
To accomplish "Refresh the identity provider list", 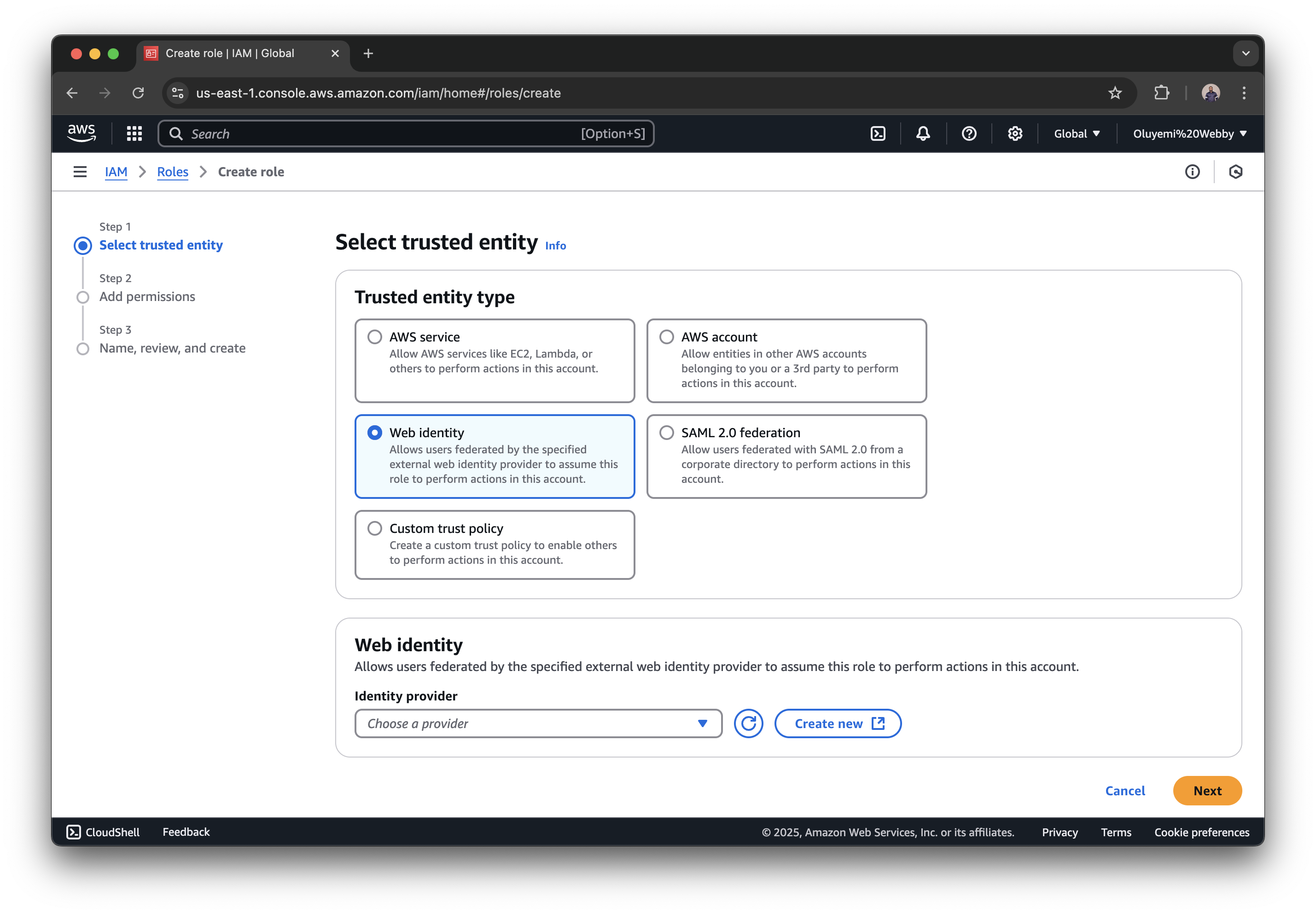I will coord(748,723).
